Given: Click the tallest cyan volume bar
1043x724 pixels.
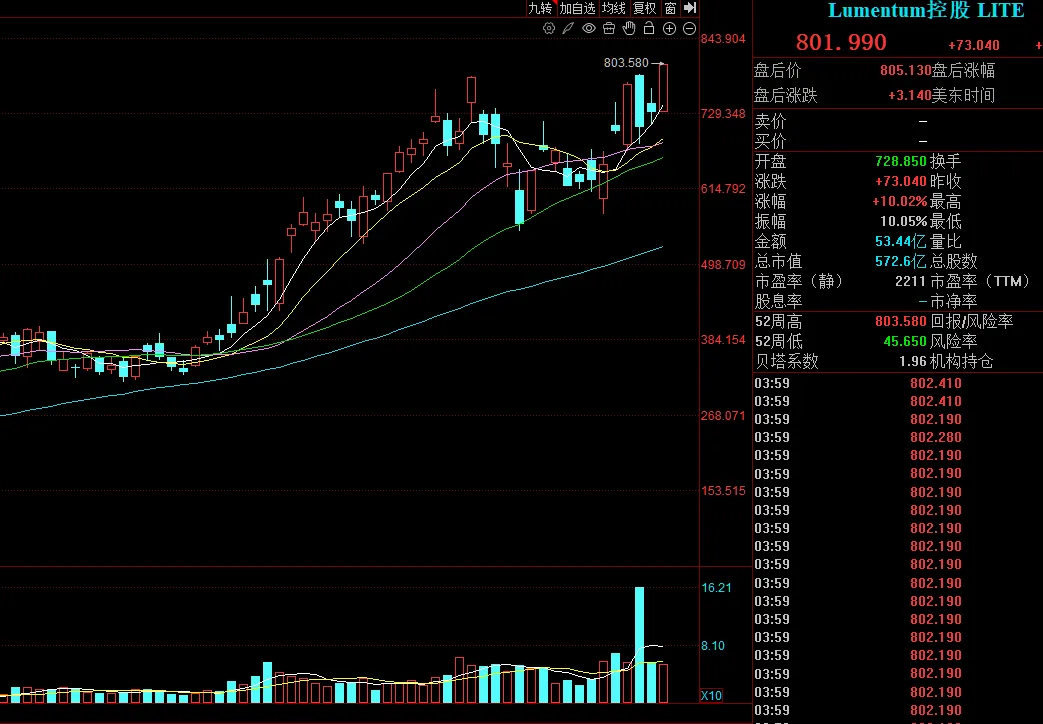Looking at the screenshot, I should pos(639,645).
